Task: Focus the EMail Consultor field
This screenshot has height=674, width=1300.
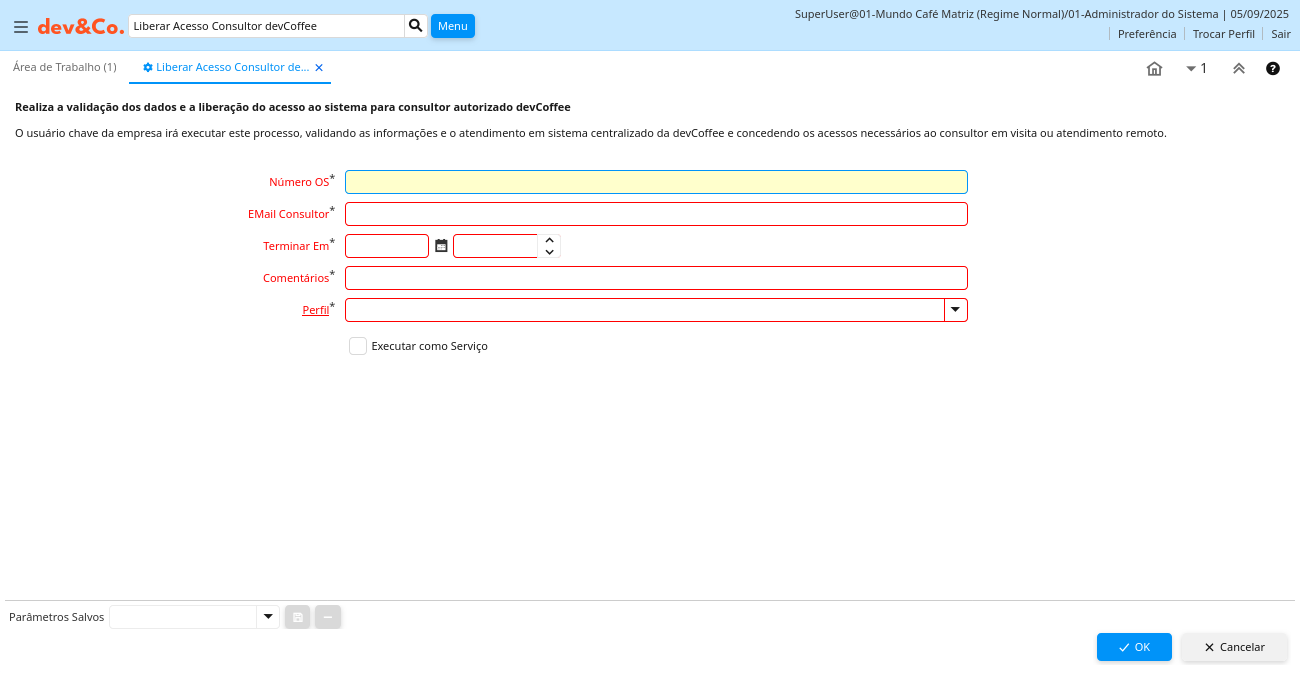Action: [x=656, y=214]
